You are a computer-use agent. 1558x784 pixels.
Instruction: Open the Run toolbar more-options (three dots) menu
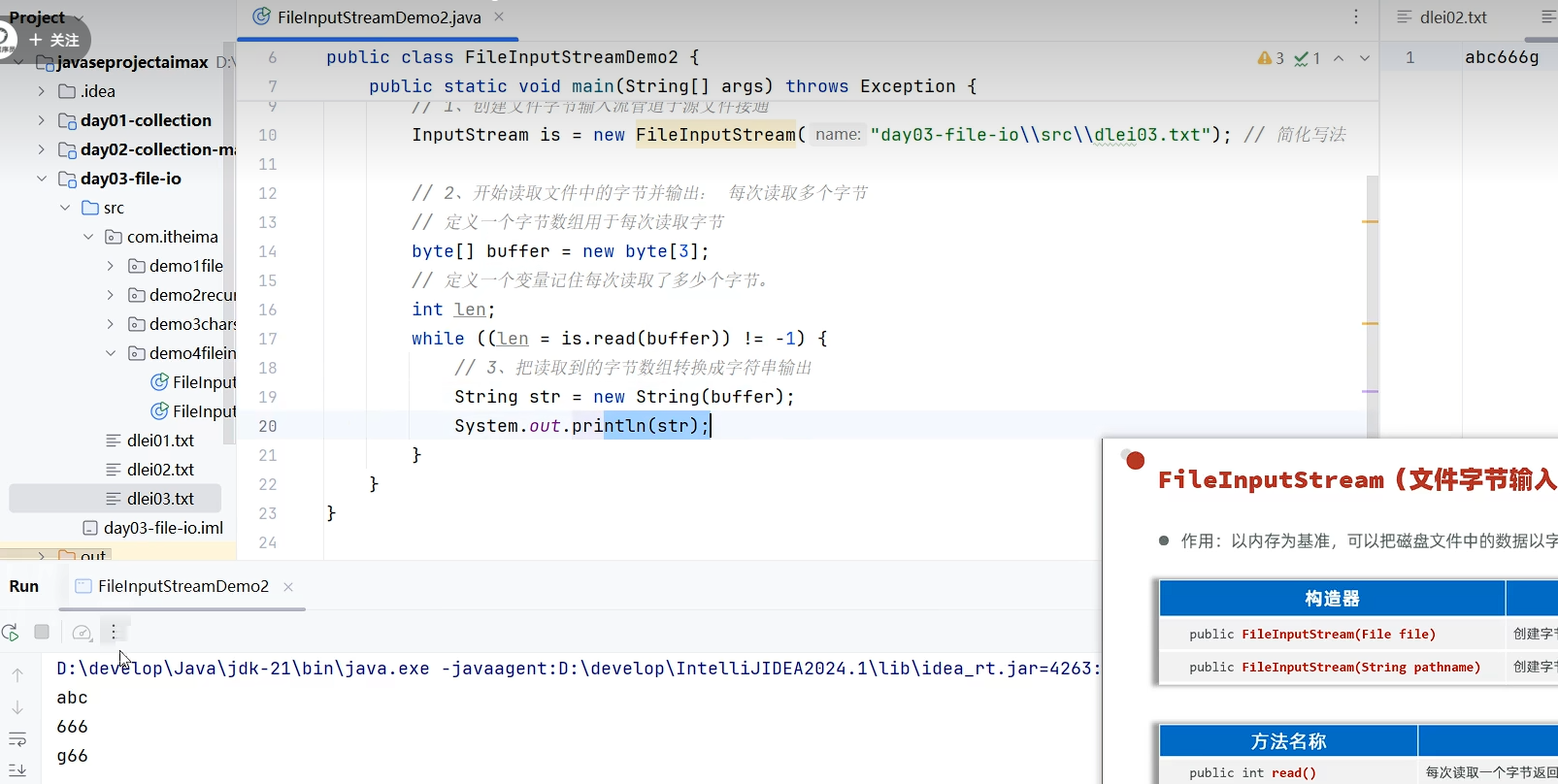click(x=114, y=632)
